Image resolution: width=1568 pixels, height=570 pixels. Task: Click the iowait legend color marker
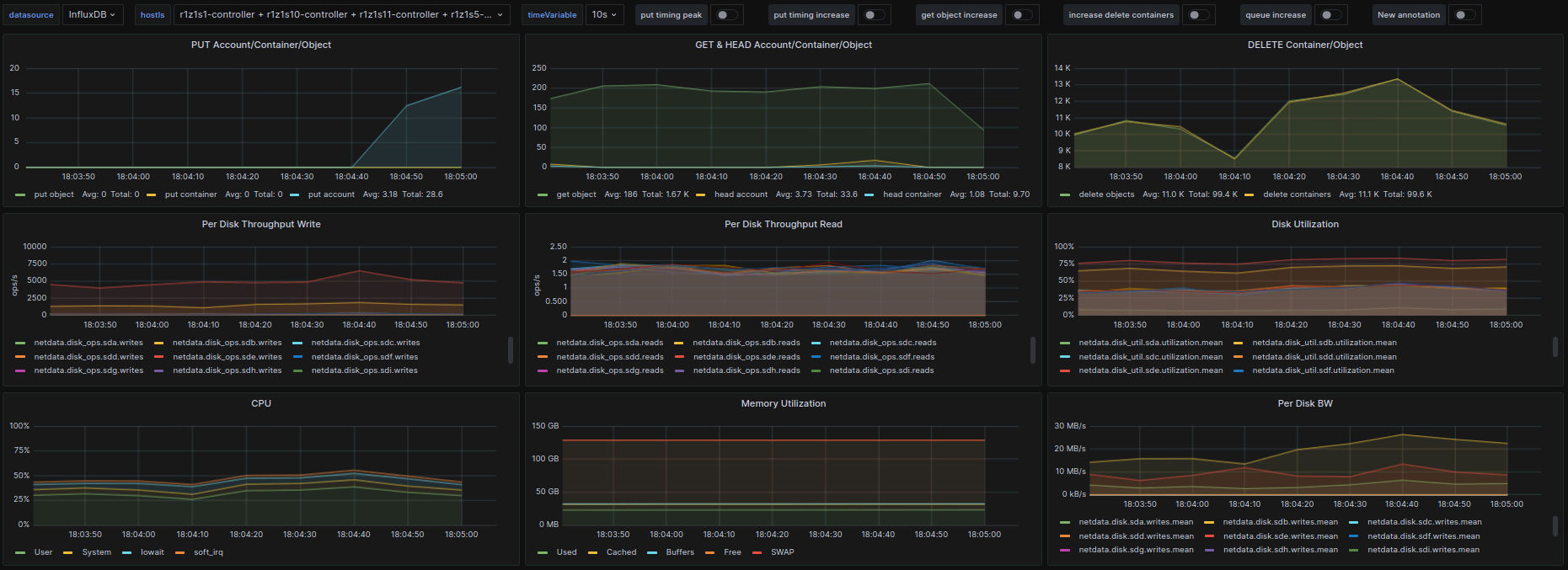126,552
